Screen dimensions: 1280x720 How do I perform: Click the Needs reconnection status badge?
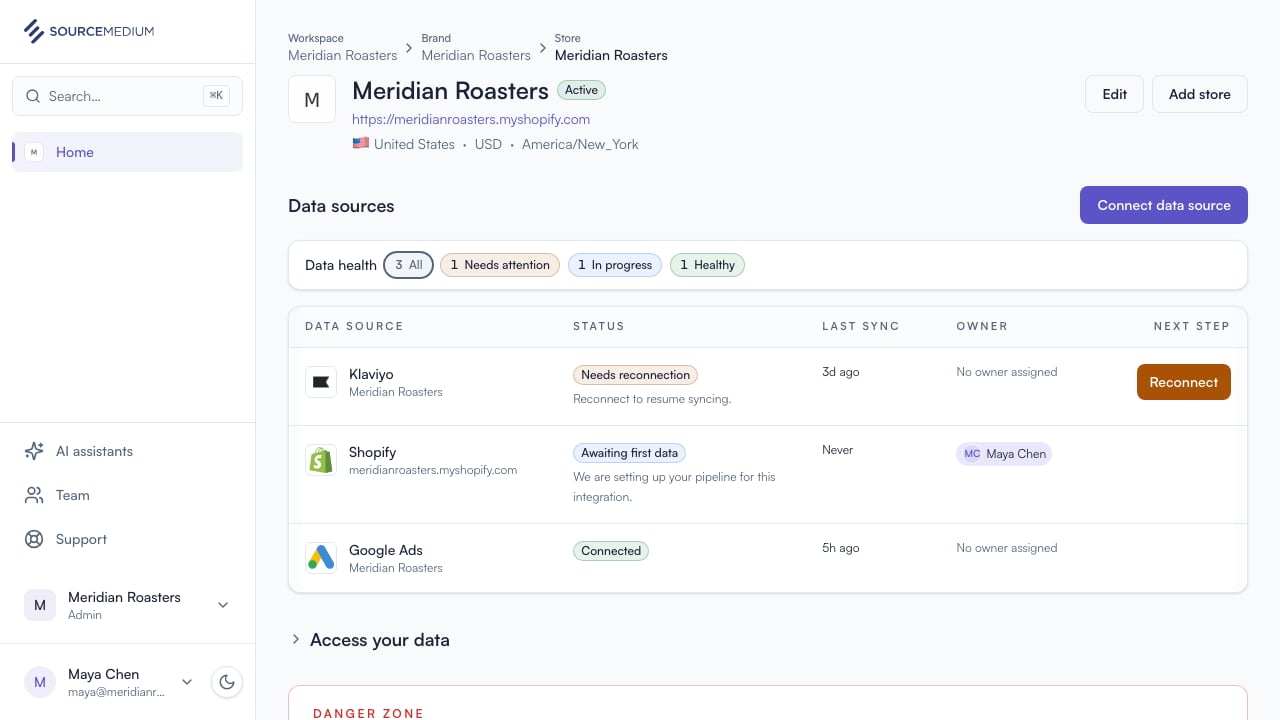[x=635, y=375]
